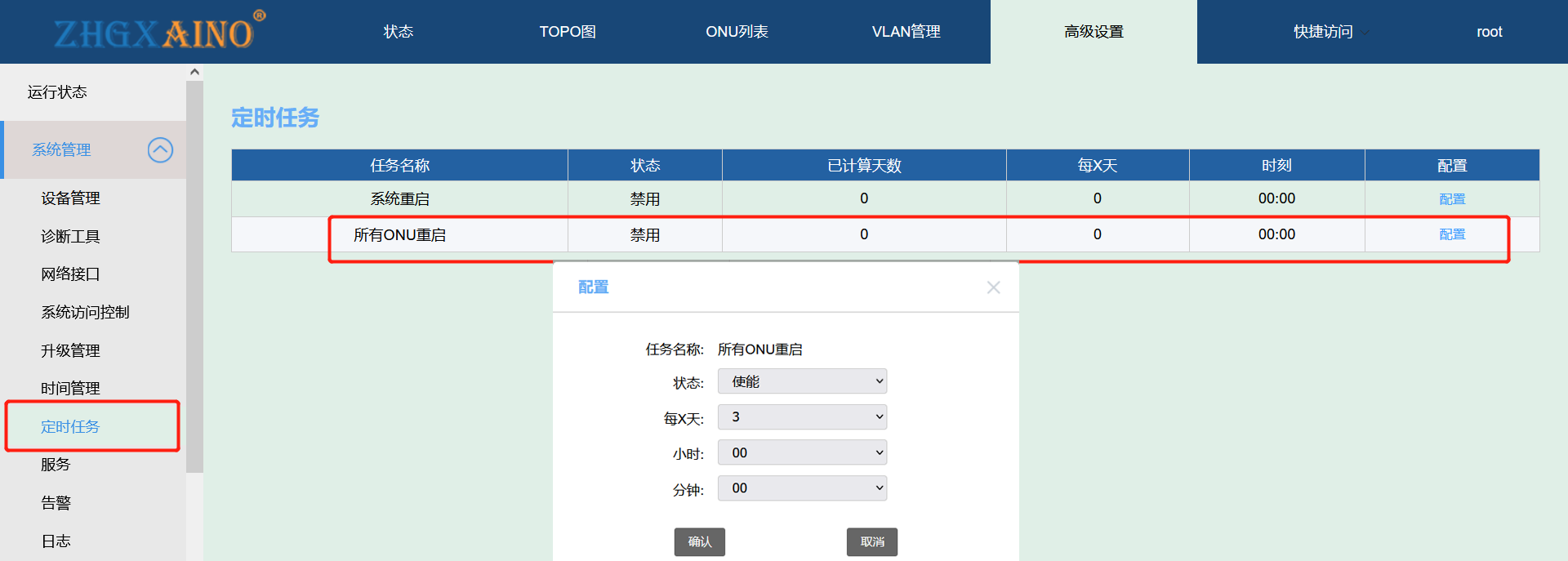
Task: Close the 配置 dialog with X
Action: tap(993, 287)
